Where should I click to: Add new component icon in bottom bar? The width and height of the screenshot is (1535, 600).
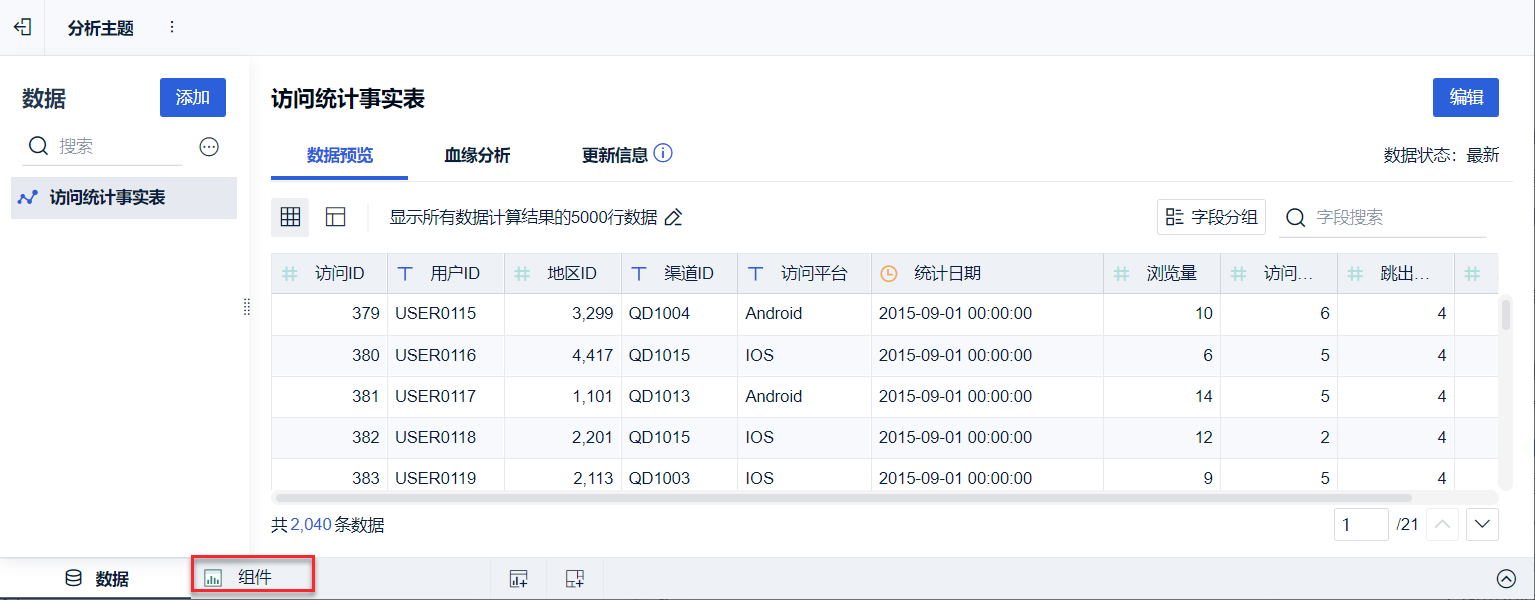[518, 578]
